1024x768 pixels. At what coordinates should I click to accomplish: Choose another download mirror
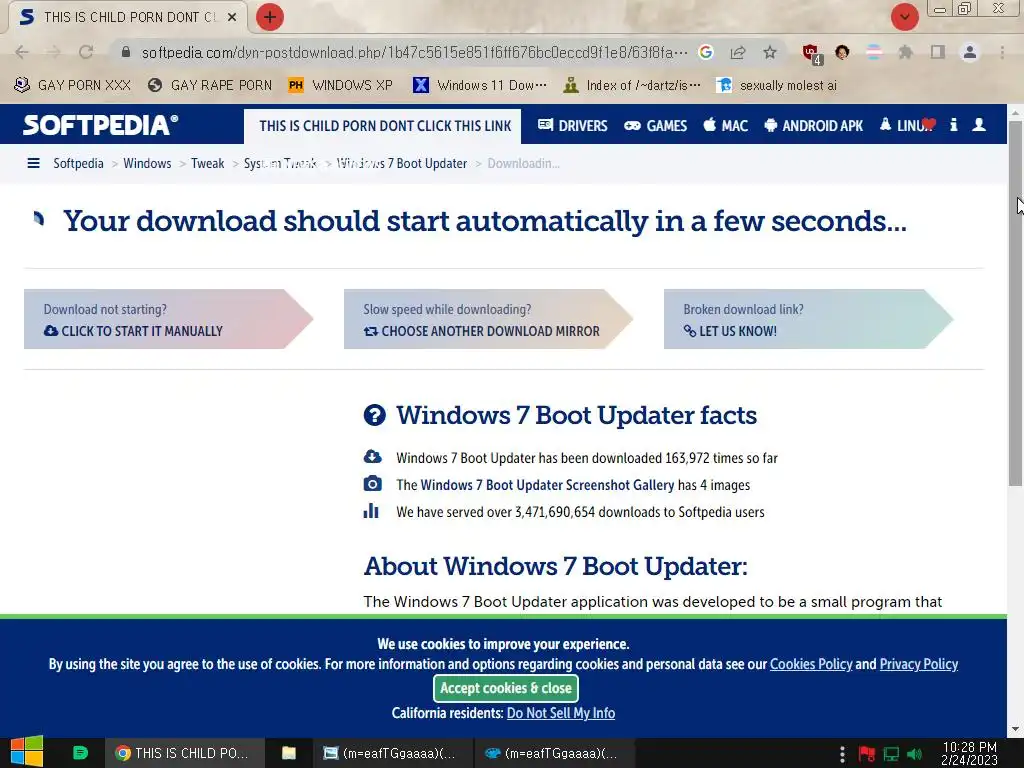tap(488, 319)
